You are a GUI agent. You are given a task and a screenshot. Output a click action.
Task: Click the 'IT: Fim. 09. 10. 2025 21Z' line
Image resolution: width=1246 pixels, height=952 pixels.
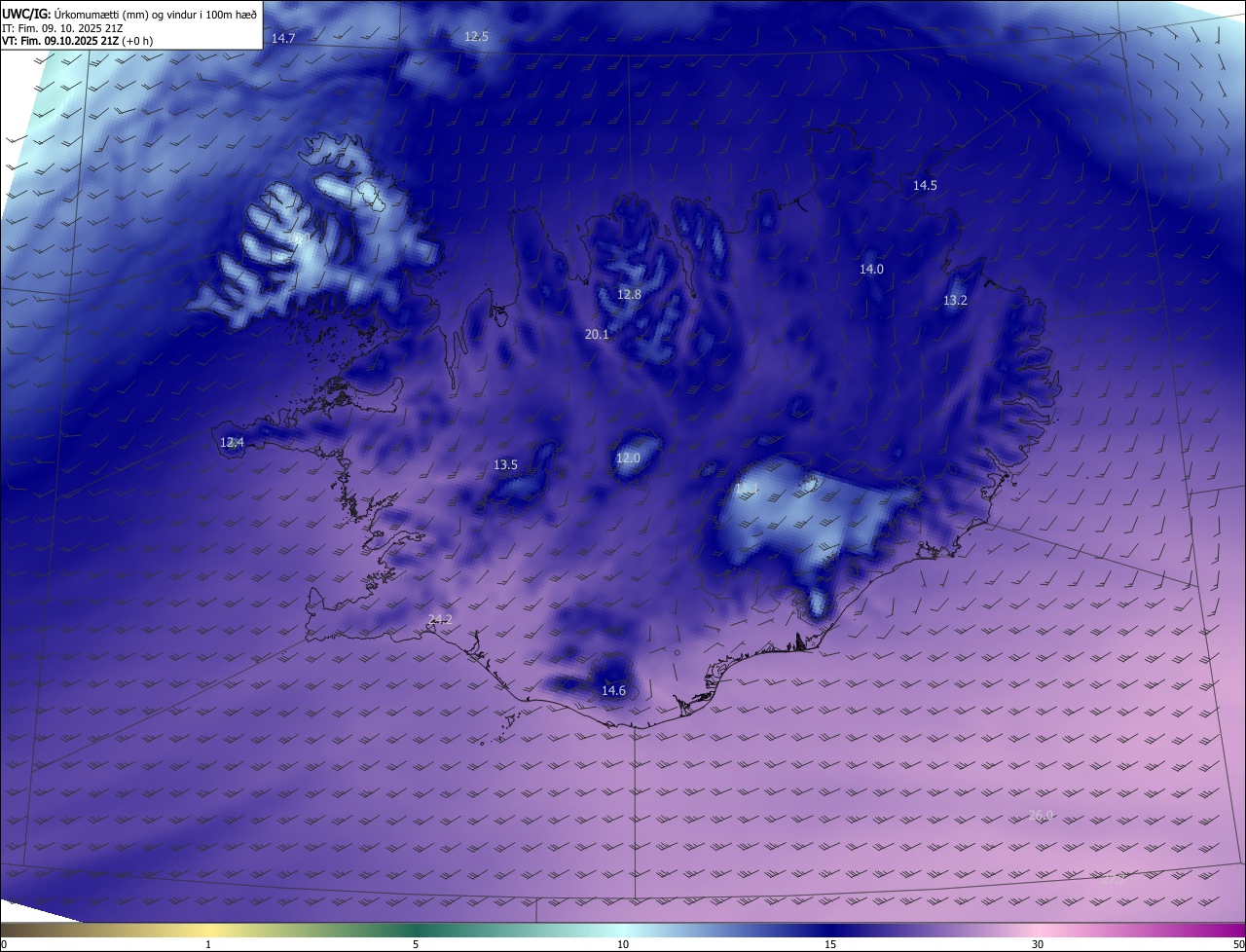click(63, 28)
